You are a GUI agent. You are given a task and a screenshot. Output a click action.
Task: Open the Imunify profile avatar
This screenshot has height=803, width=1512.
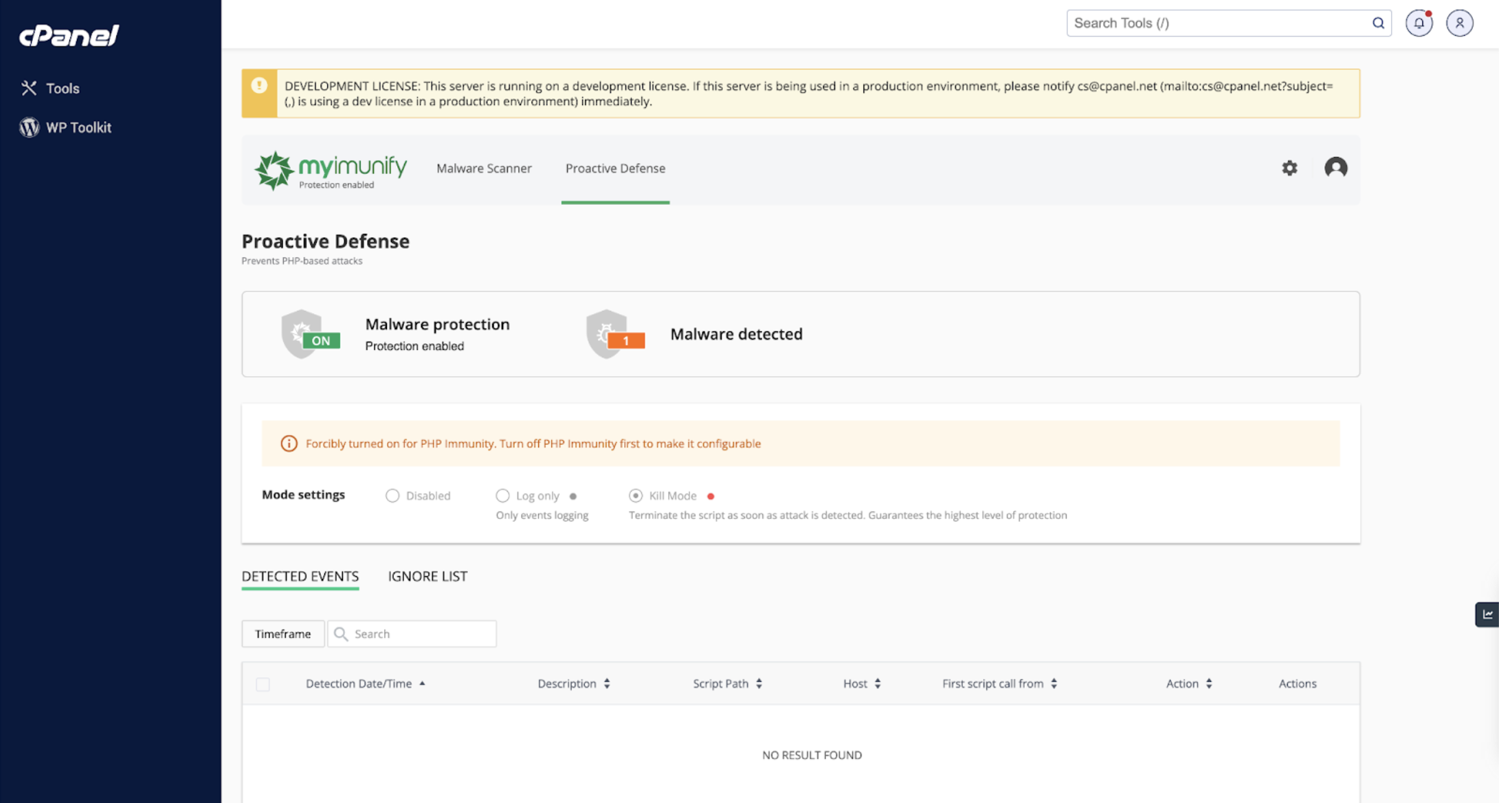pyautogui.click(x=1335, y=168)
